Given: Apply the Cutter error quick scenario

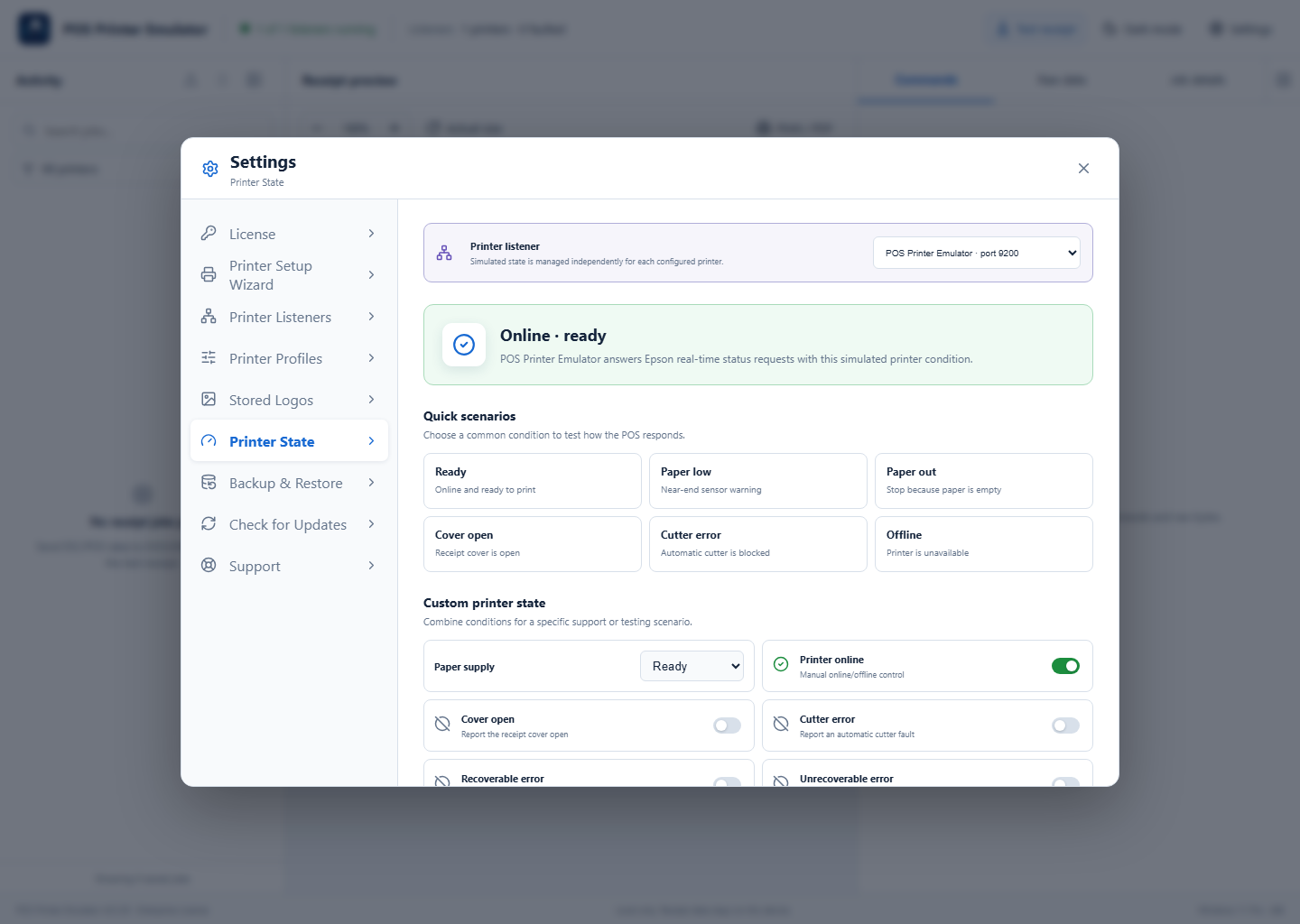Looking at the screenshot, I should pyautogui.click(x=758, y=544).
